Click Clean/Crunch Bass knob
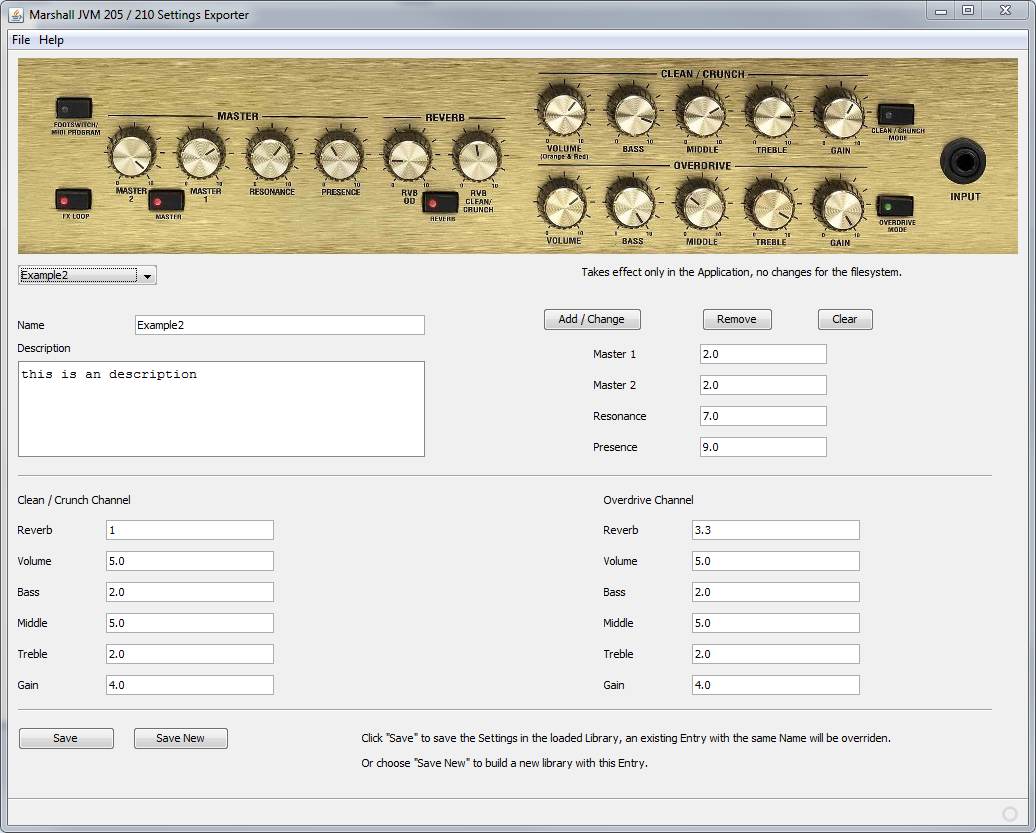1036x833 pixels. coord(632,114)
